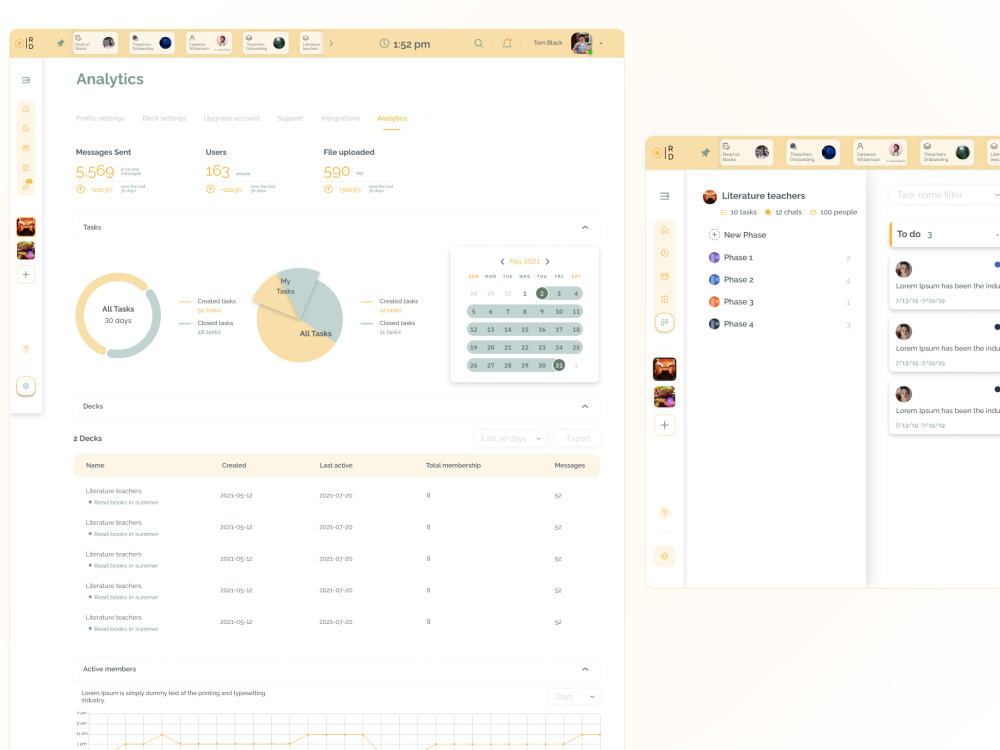Go to Home in Analytics sidebar
This screenshot has width=1000, height=750.
coord(26,109)
